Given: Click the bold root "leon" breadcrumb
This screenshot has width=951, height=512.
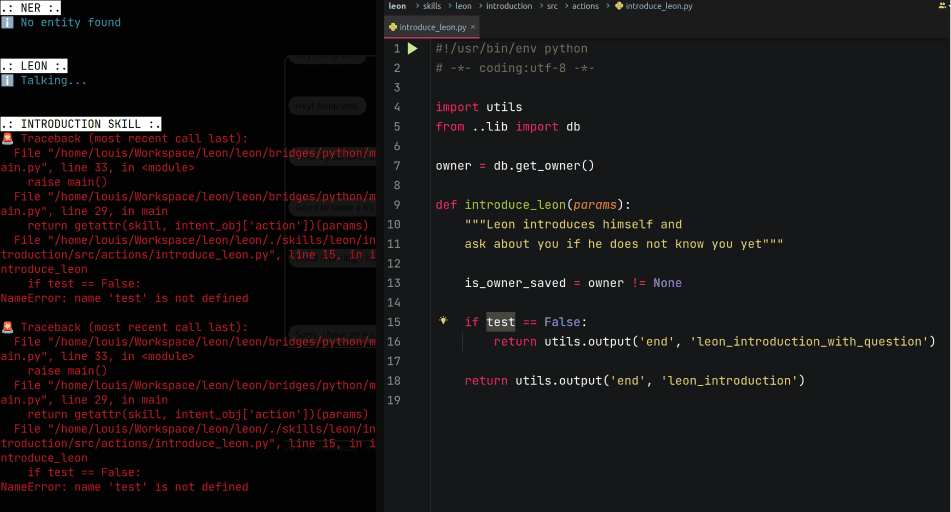Looking at the screenshot, I should [397, 6].
